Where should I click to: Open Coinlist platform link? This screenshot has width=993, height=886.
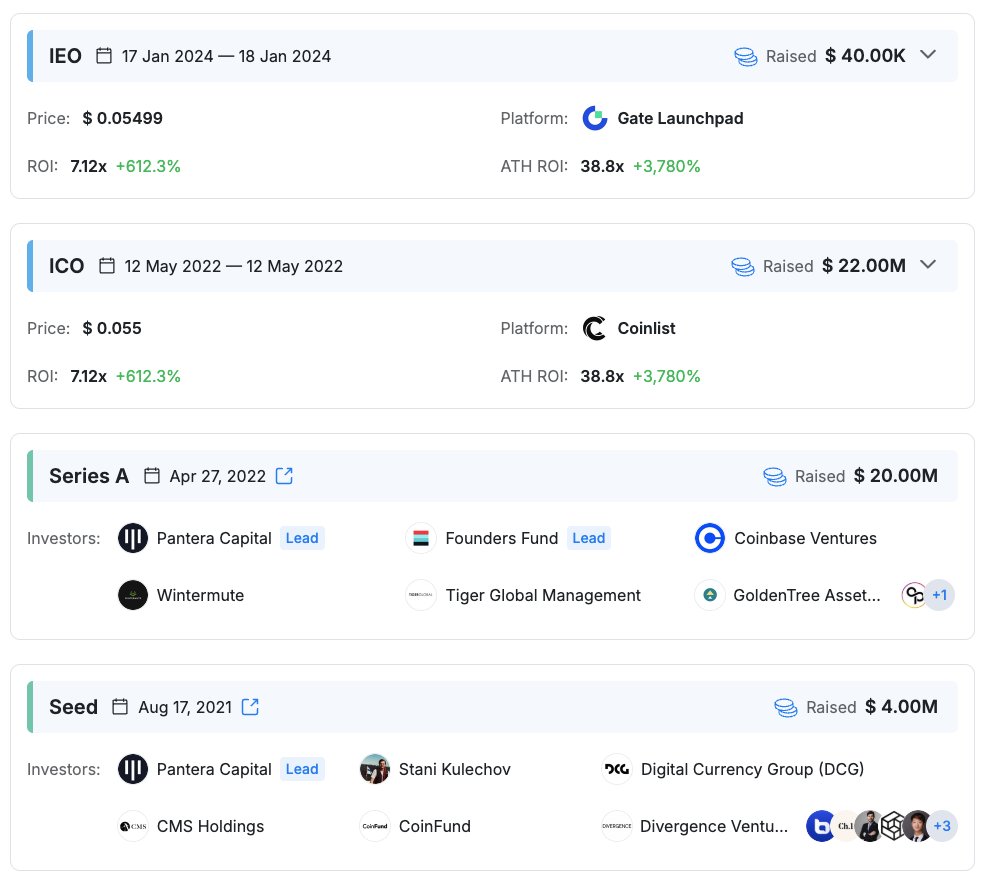click(x=646, y=328)
